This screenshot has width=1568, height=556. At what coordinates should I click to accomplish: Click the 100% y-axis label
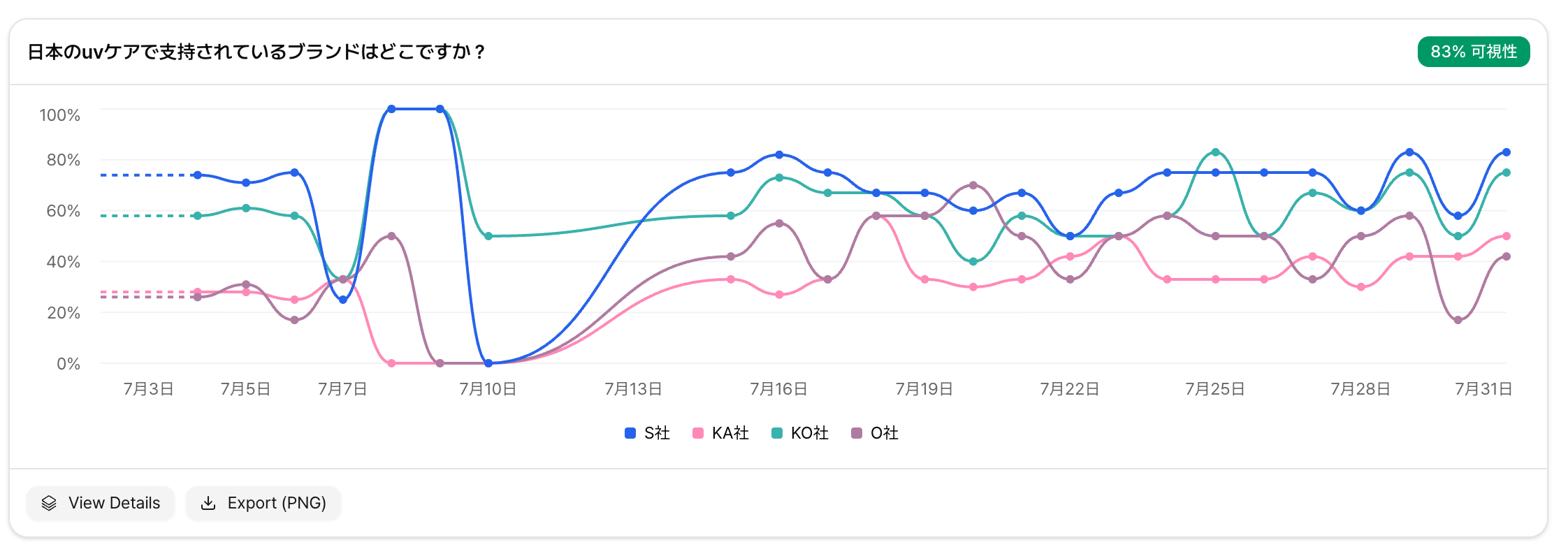[x=60, y=115]
